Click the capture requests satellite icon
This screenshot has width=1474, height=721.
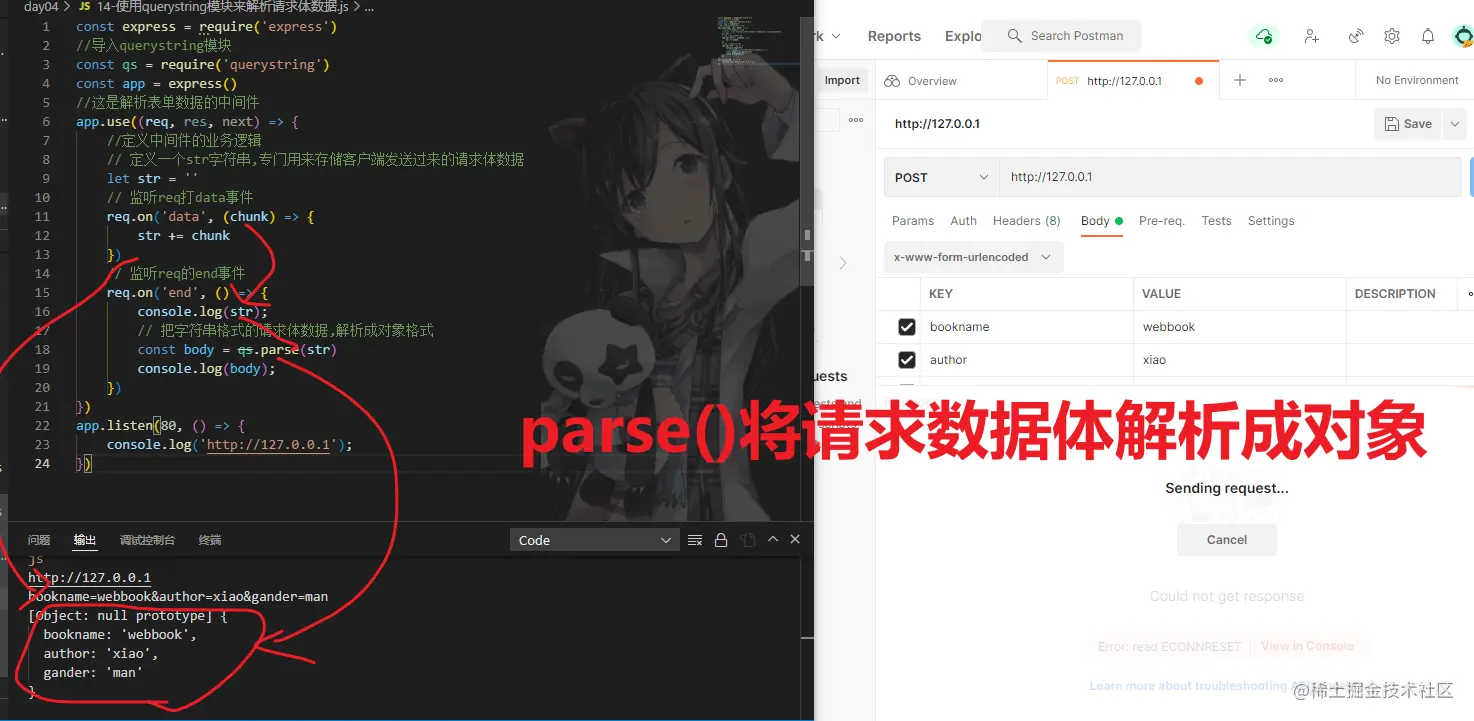tap(1355, 35)
